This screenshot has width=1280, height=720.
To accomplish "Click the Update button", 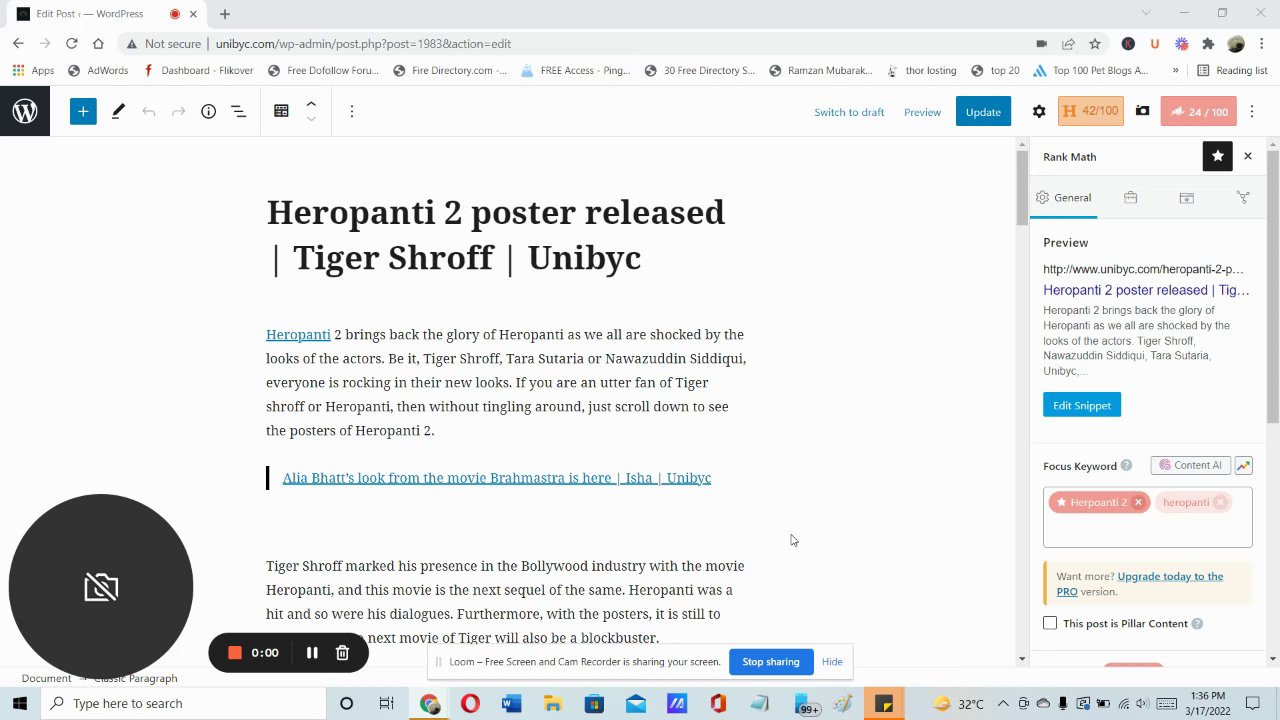I will pyautogui.click(x=983, y=112).
